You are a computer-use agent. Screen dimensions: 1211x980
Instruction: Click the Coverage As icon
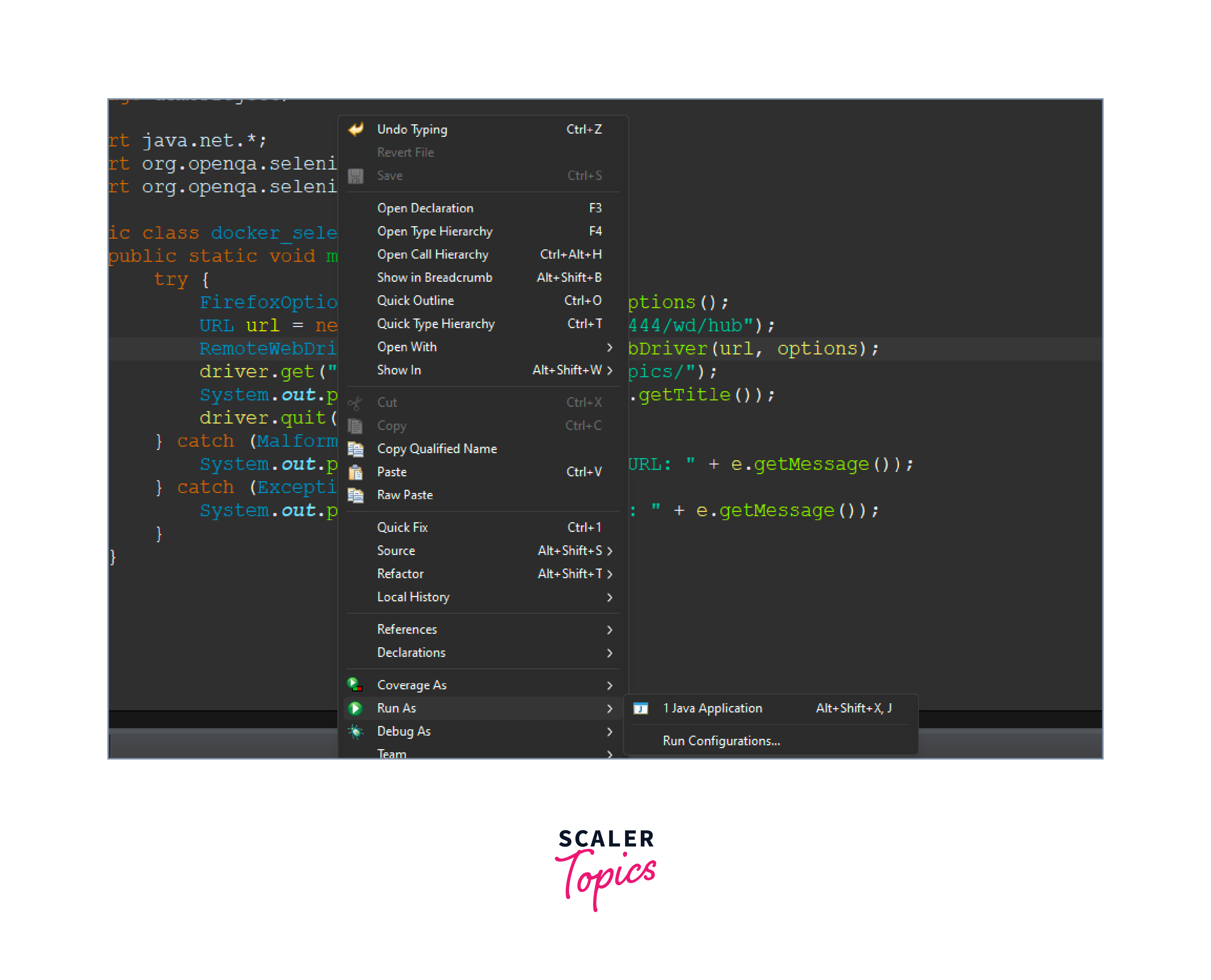[355, 685]
